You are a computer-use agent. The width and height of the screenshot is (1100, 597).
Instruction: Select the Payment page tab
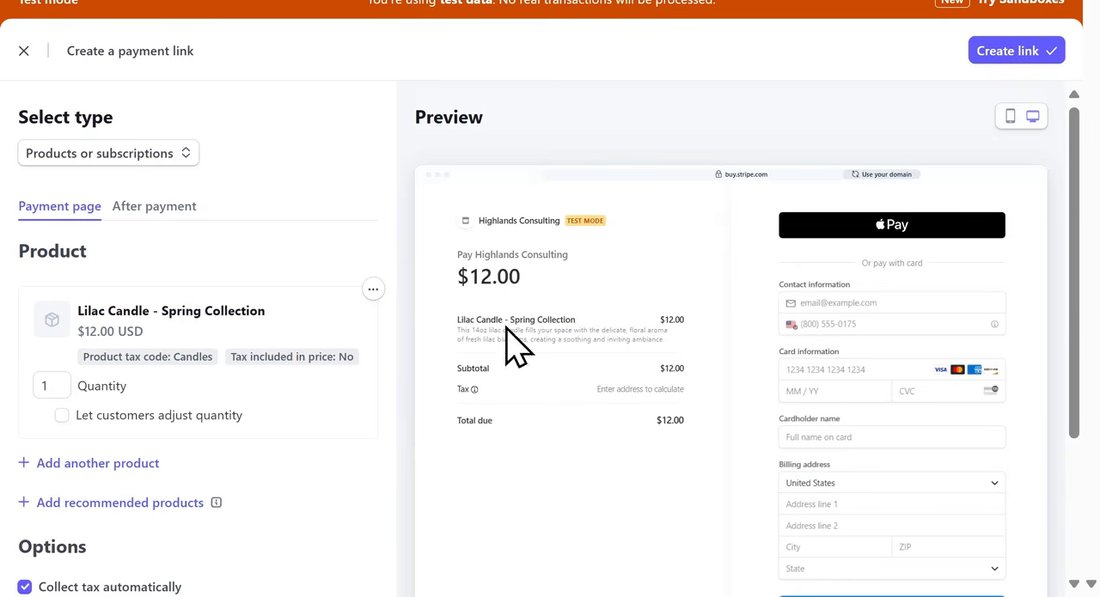60,206
